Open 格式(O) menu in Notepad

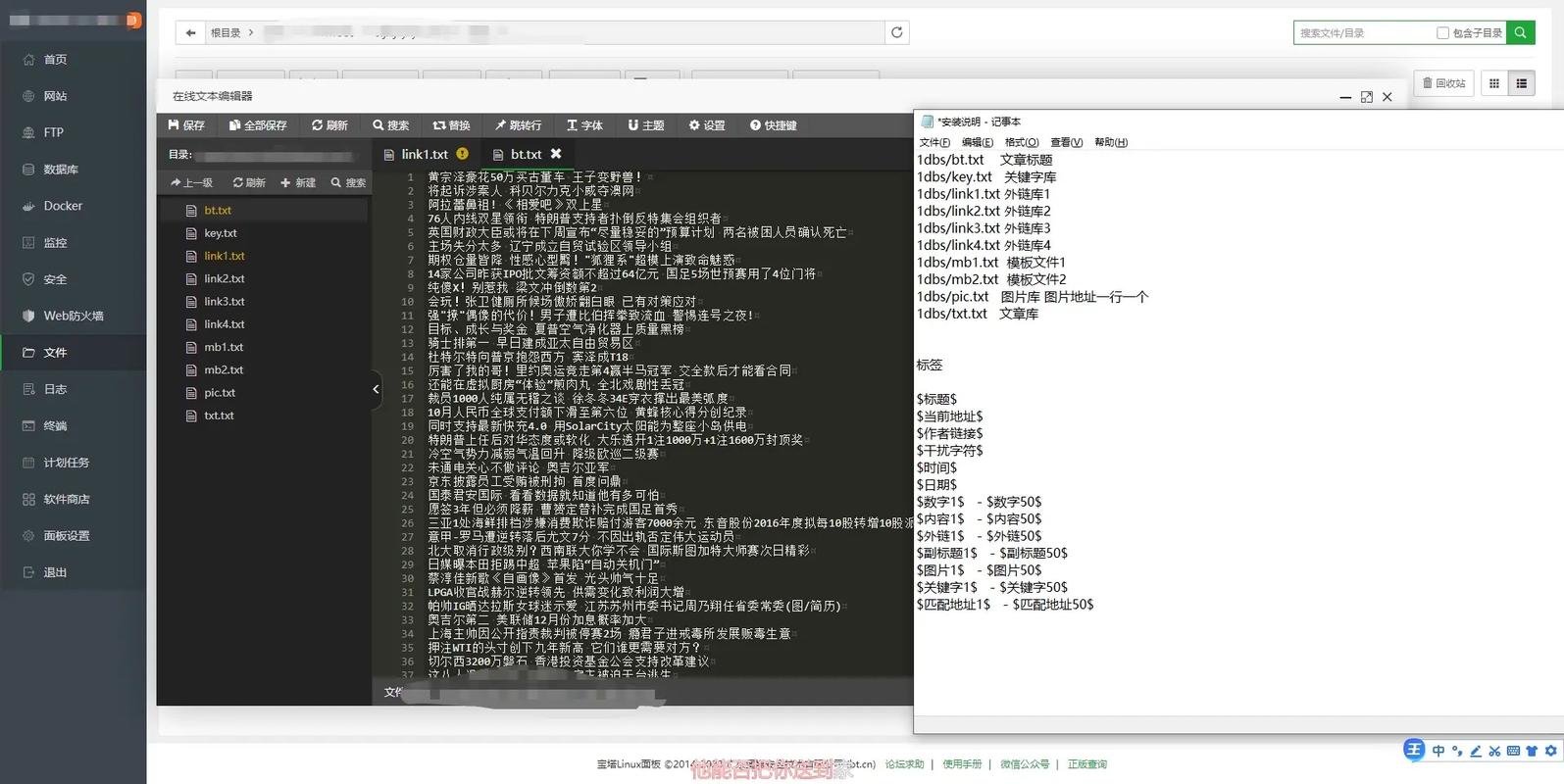(x=1022, y=142)
